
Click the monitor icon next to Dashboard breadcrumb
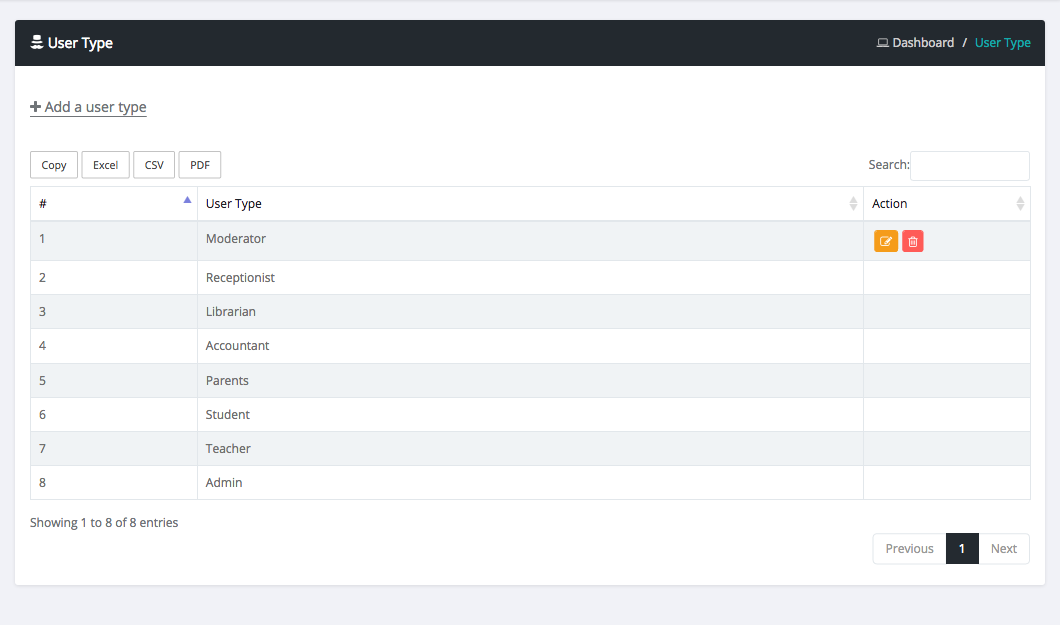click(881, 42)
